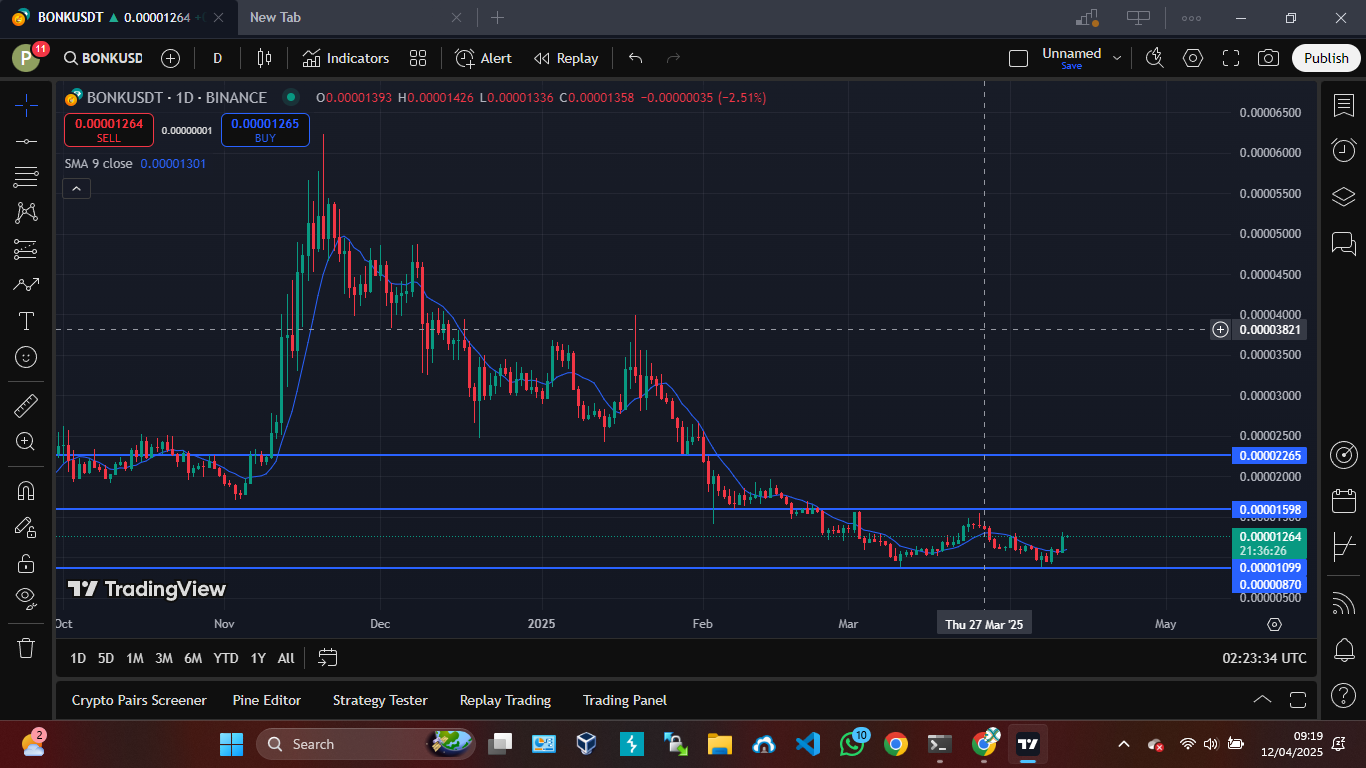Image resolution: width=1366 pixels, height=768 pixels.
Task: Create an Alert
Action: (483, 58)
